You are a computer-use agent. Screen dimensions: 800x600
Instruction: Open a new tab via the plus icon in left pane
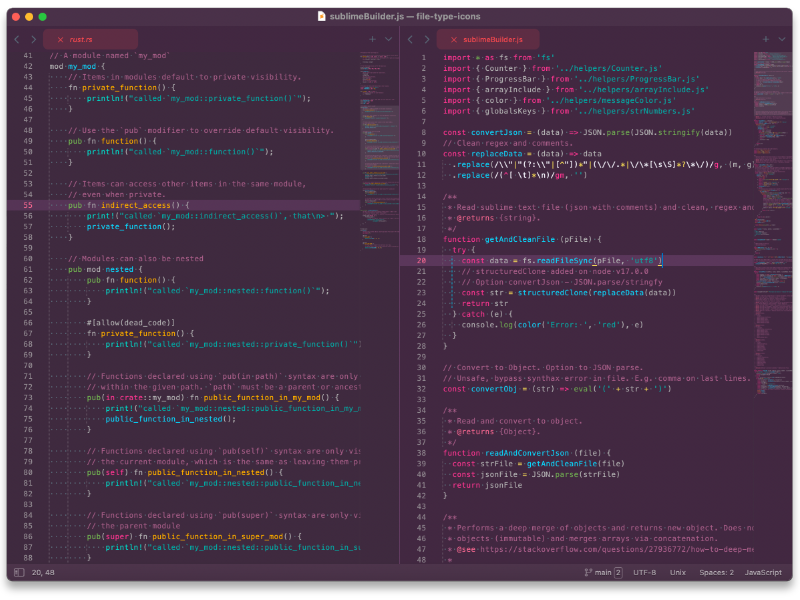[x=373, y=39]
